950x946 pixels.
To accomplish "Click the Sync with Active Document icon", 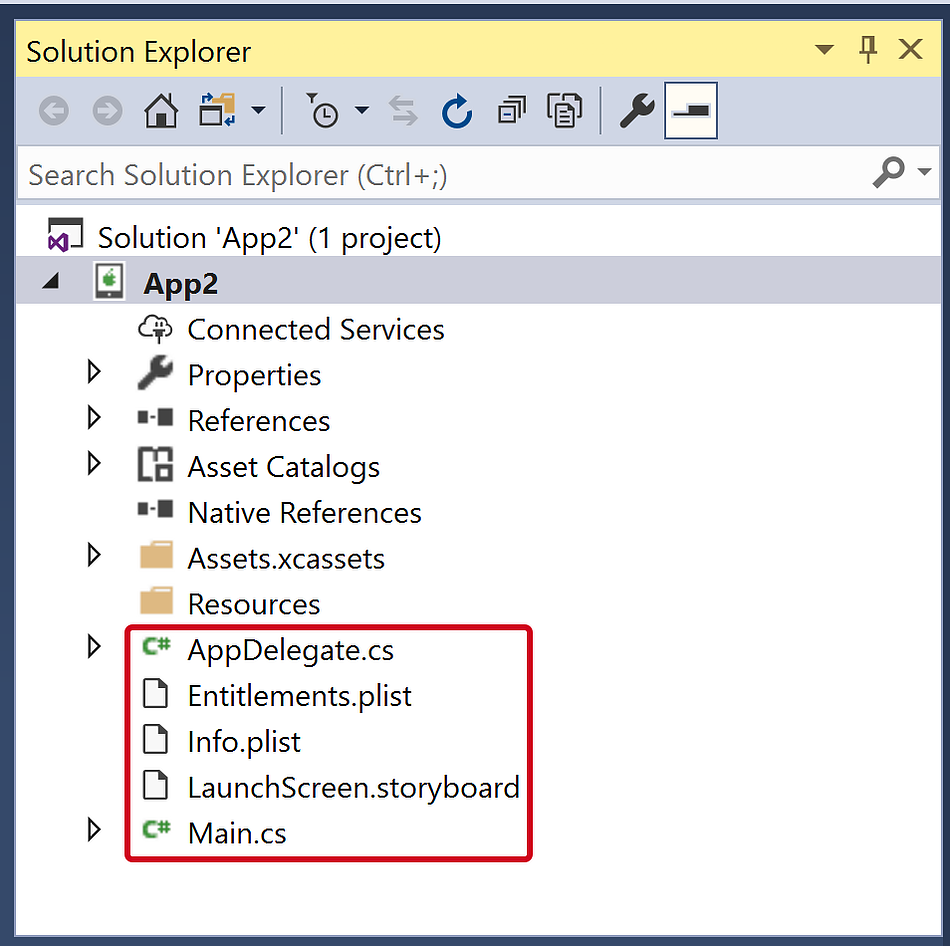I will pos(404,111).
